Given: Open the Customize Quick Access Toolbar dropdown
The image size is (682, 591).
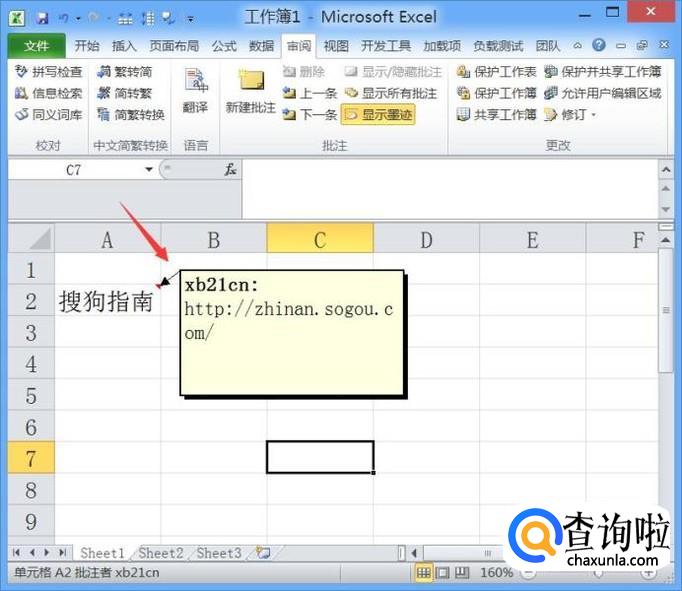Looking at the screenshot, I should (191, 19).
